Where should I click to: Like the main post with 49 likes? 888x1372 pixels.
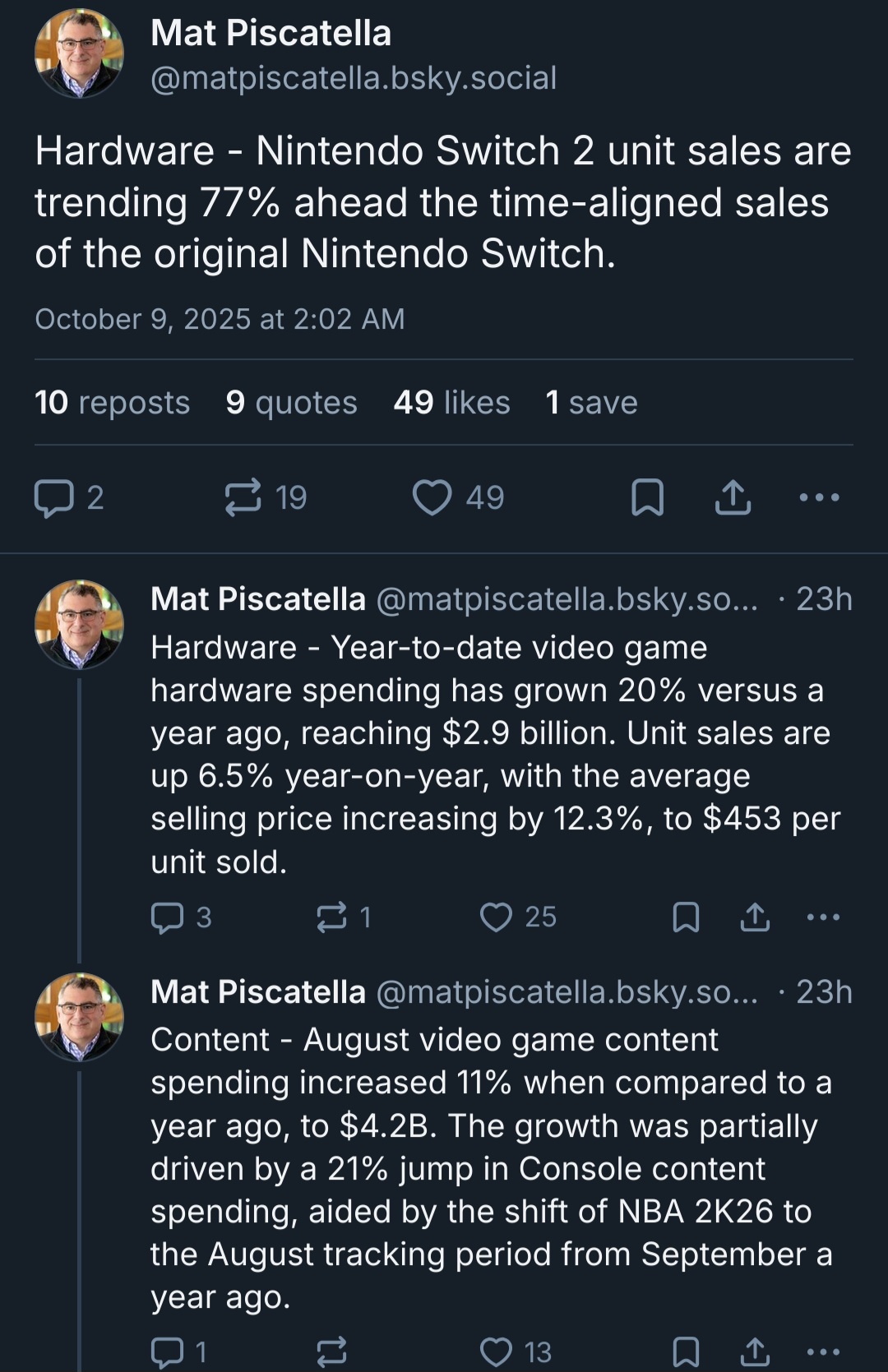pyautogui.click(x=432, y=497)
